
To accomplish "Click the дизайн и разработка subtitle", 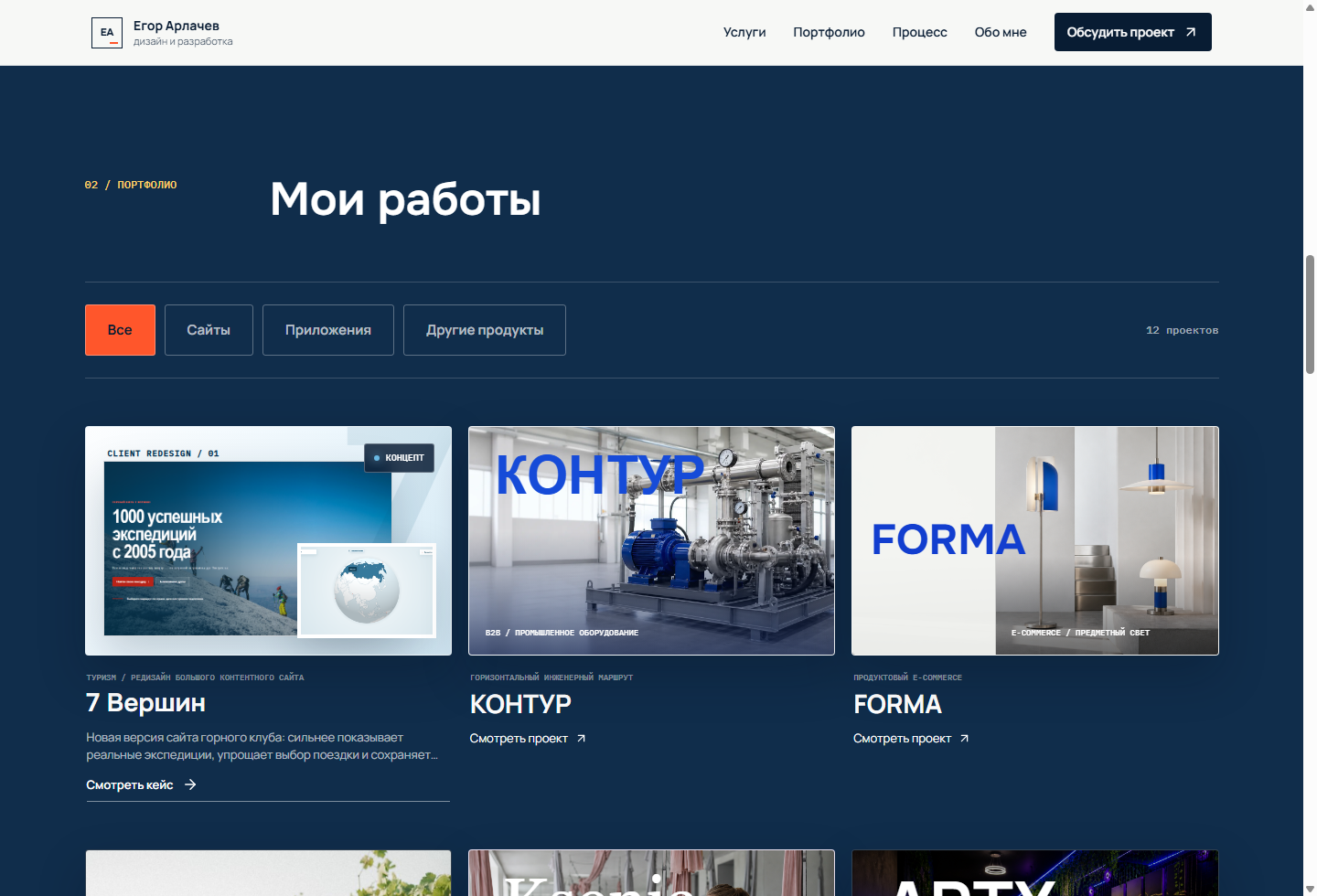I will pos(183,41).
